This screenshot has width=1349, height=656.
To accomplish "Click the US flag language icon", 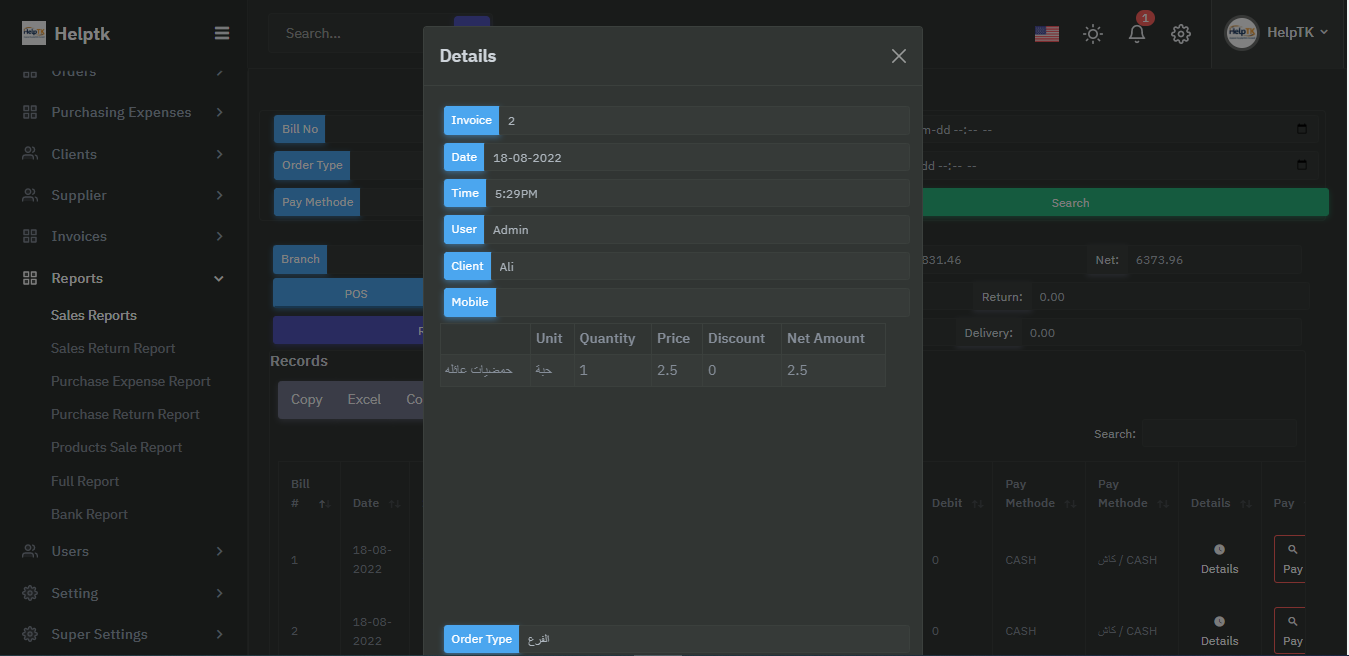I will pos(1046,34).
